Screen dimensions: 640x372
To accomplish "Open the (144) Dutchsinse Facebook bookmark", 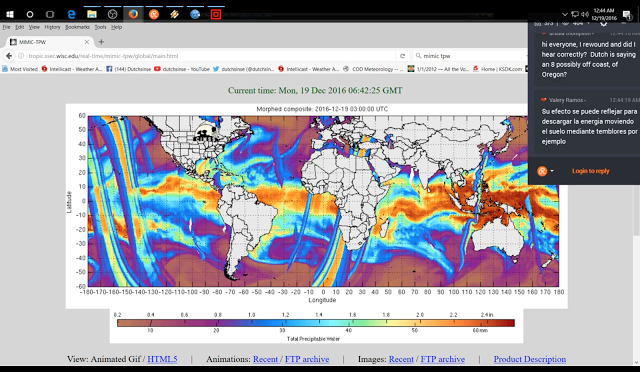I will coord(129,69).
